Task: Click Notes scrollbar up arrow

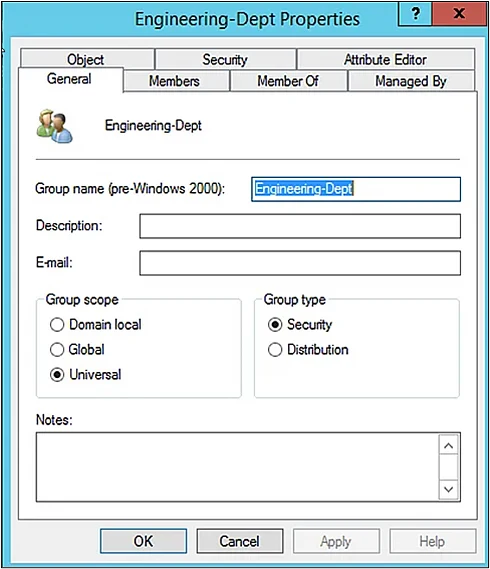Action: tap(449, 446)
